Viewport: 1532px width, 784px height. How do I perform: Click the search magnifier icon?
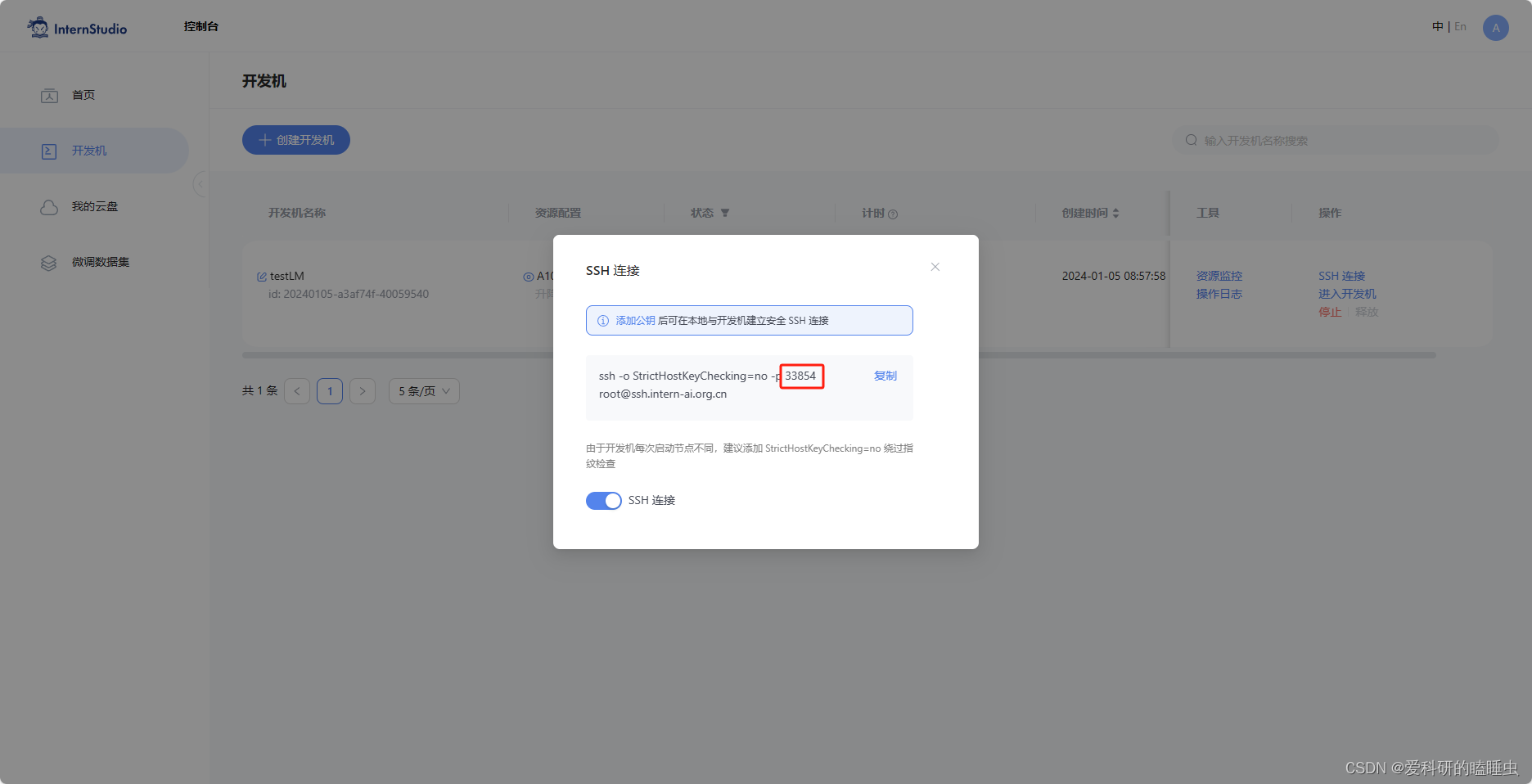tap(1192, 140)
